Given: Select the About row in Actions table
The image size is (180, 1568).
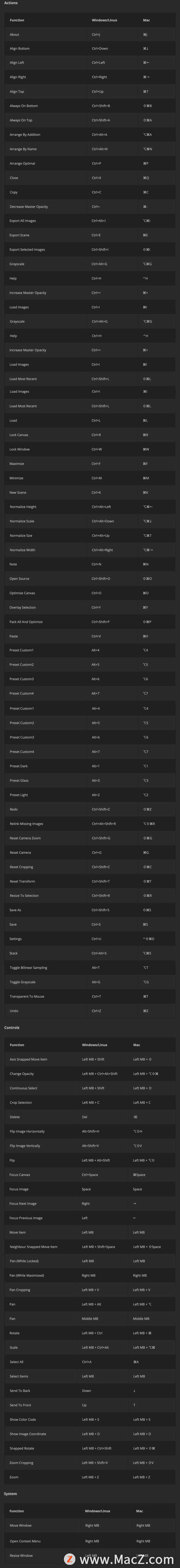Looking at the screenshot, I should pyautogui.click(x=90, y=35).
